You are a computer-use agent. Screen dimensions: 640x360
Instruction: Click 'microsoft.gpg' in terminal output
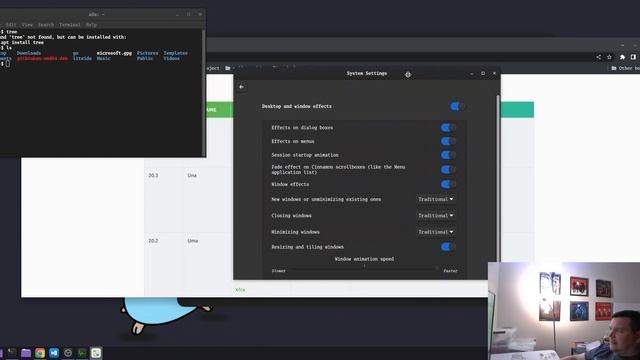tap(114, 53)
